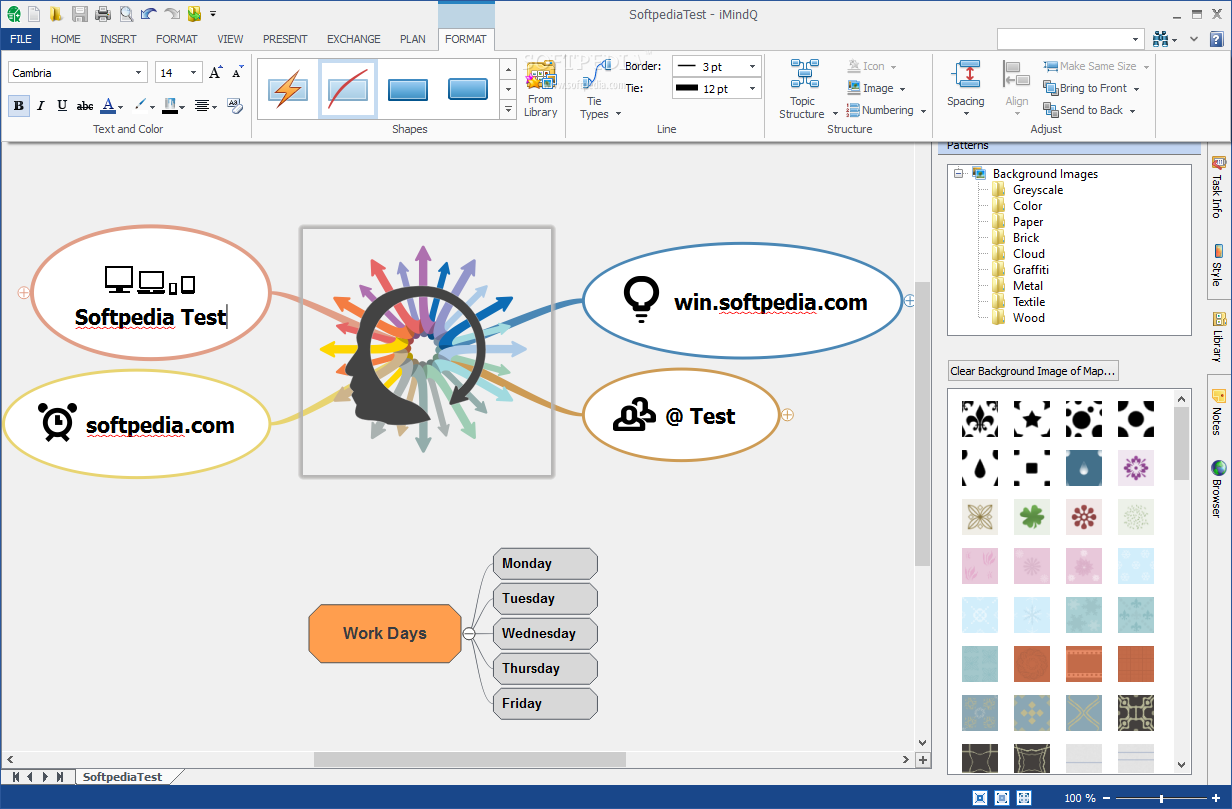Screen dimensions: 1232x809
Task: Collapse the Background Images tree node
Action: (958, 173)
